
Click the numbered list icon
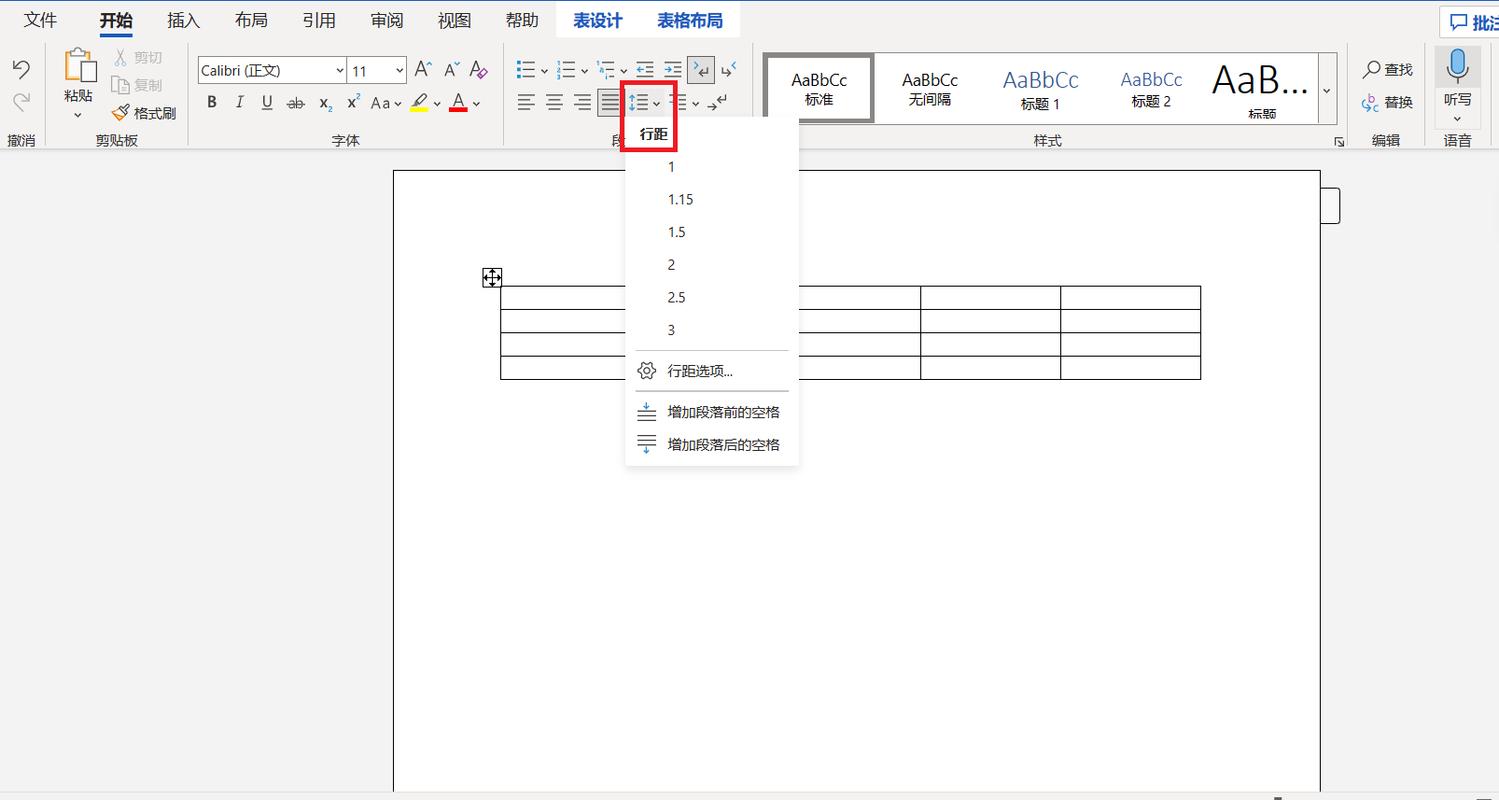[566, 70]
